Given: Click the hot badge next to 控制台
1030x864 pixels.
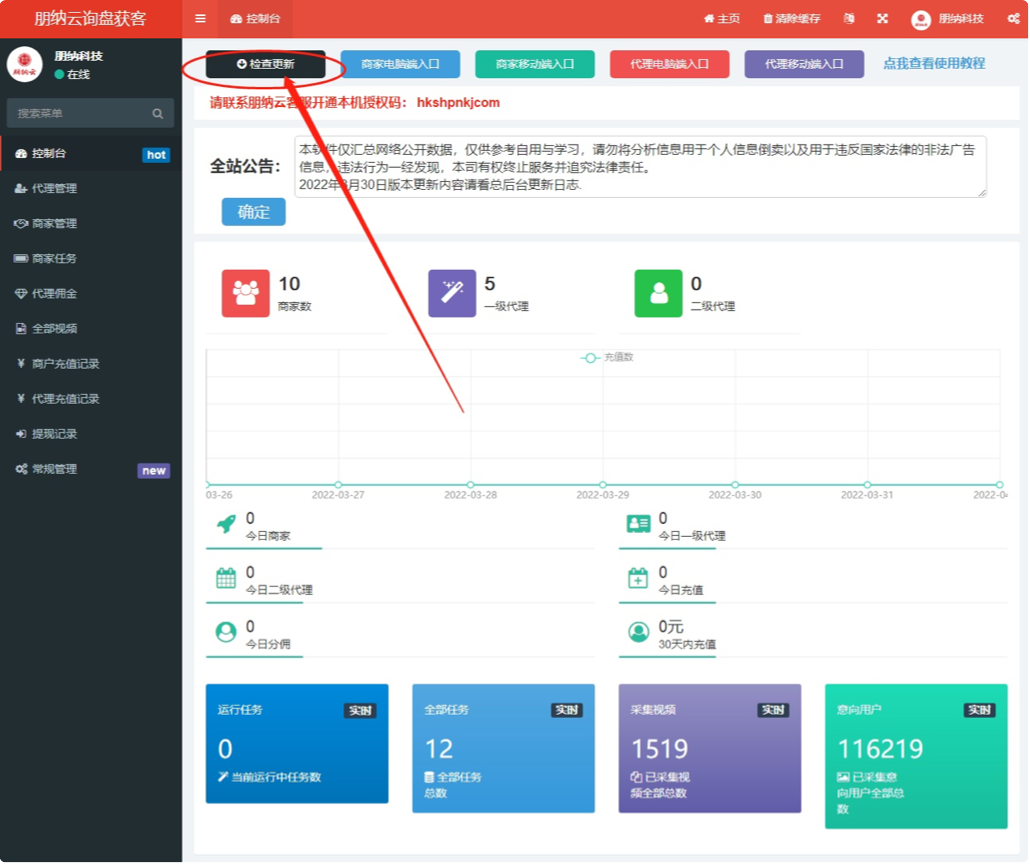Looking at the screenshot, I should coord(156,155).
